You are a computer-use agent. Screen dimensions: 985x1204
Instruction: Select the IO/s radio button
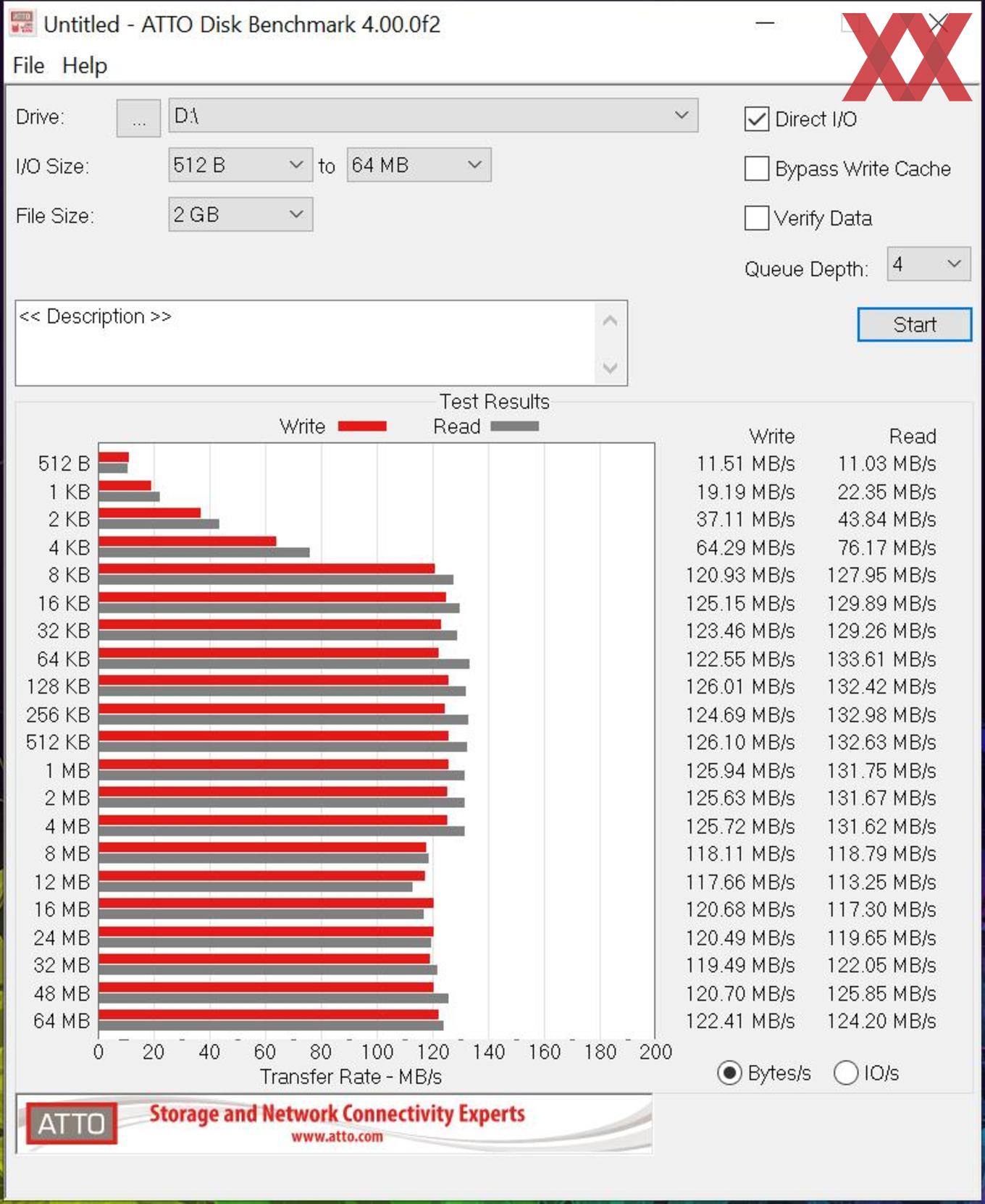pyautogui.click(x=846, y=1072)
